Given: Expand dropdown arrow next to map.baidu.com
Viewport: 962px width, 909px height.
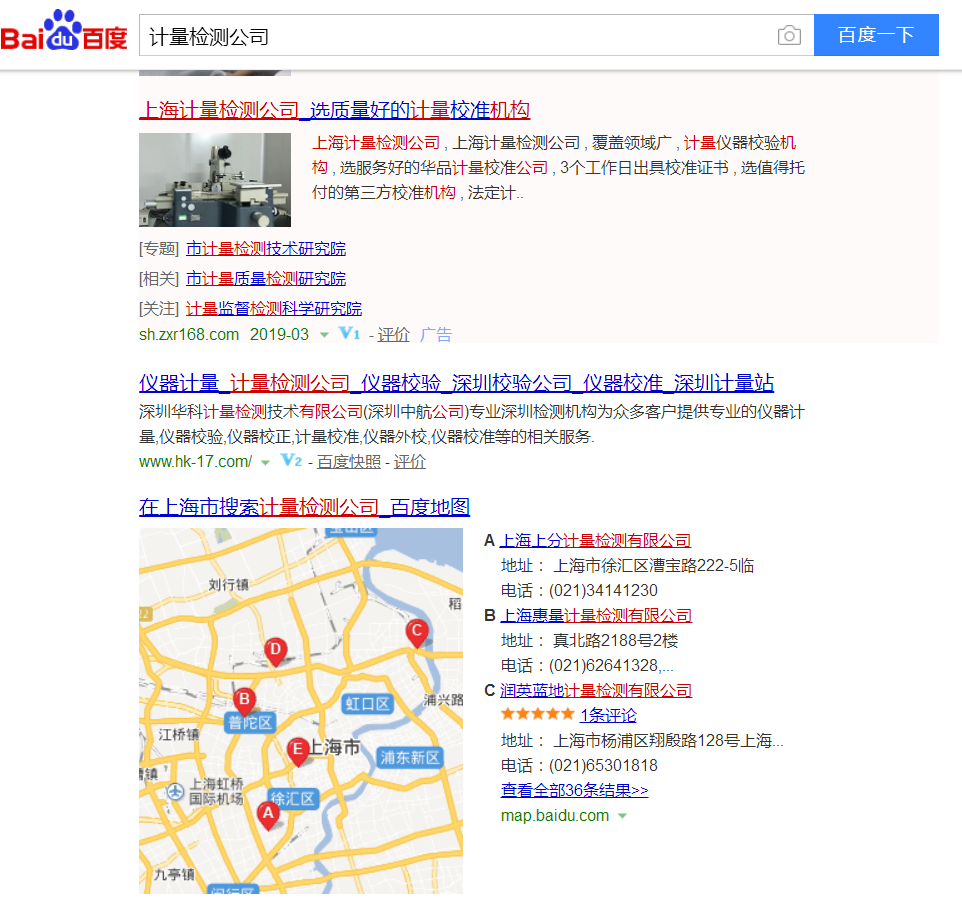Looking at the screenshot, I should point(623,816).
